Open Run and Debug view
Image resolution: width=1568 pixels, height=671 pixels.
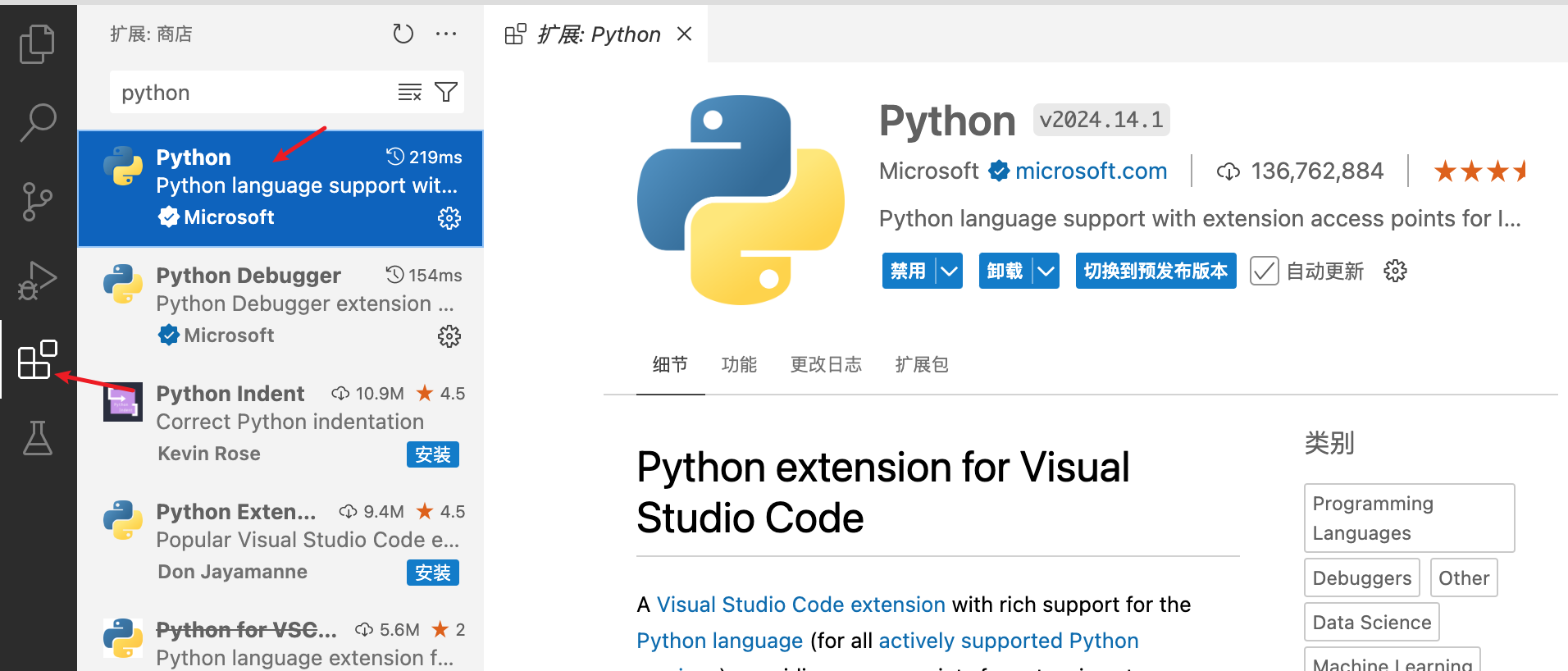37,281
